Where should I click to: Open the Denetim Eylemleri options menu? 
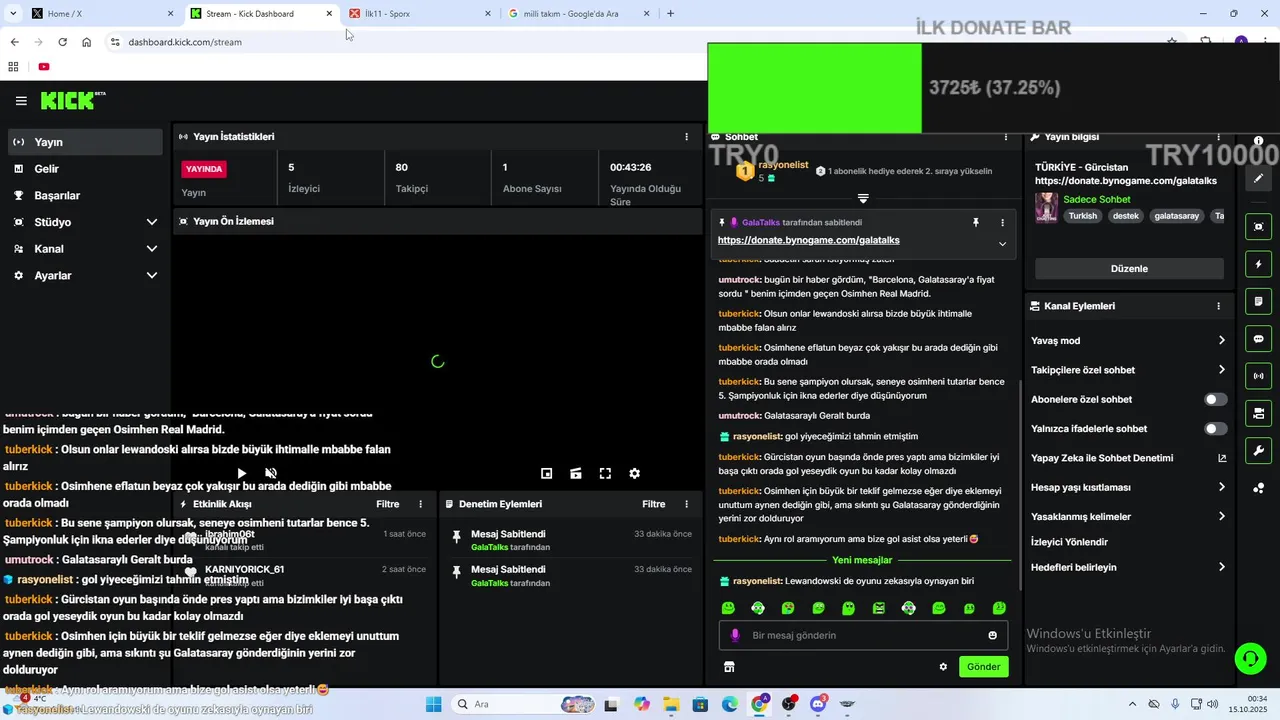click(686, 504)
